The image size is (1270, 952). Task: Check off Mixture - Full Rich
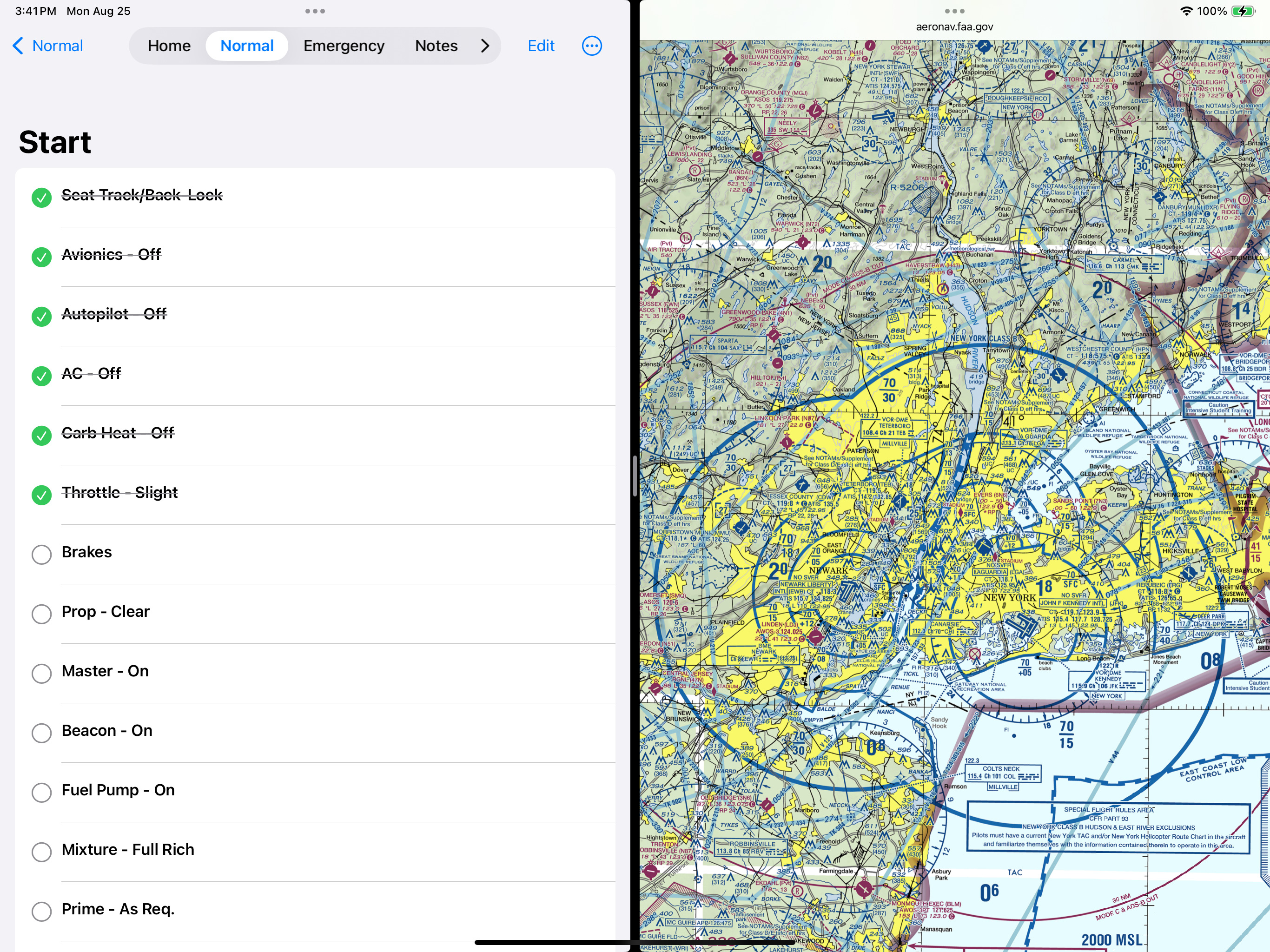click(x=41, y=852)
